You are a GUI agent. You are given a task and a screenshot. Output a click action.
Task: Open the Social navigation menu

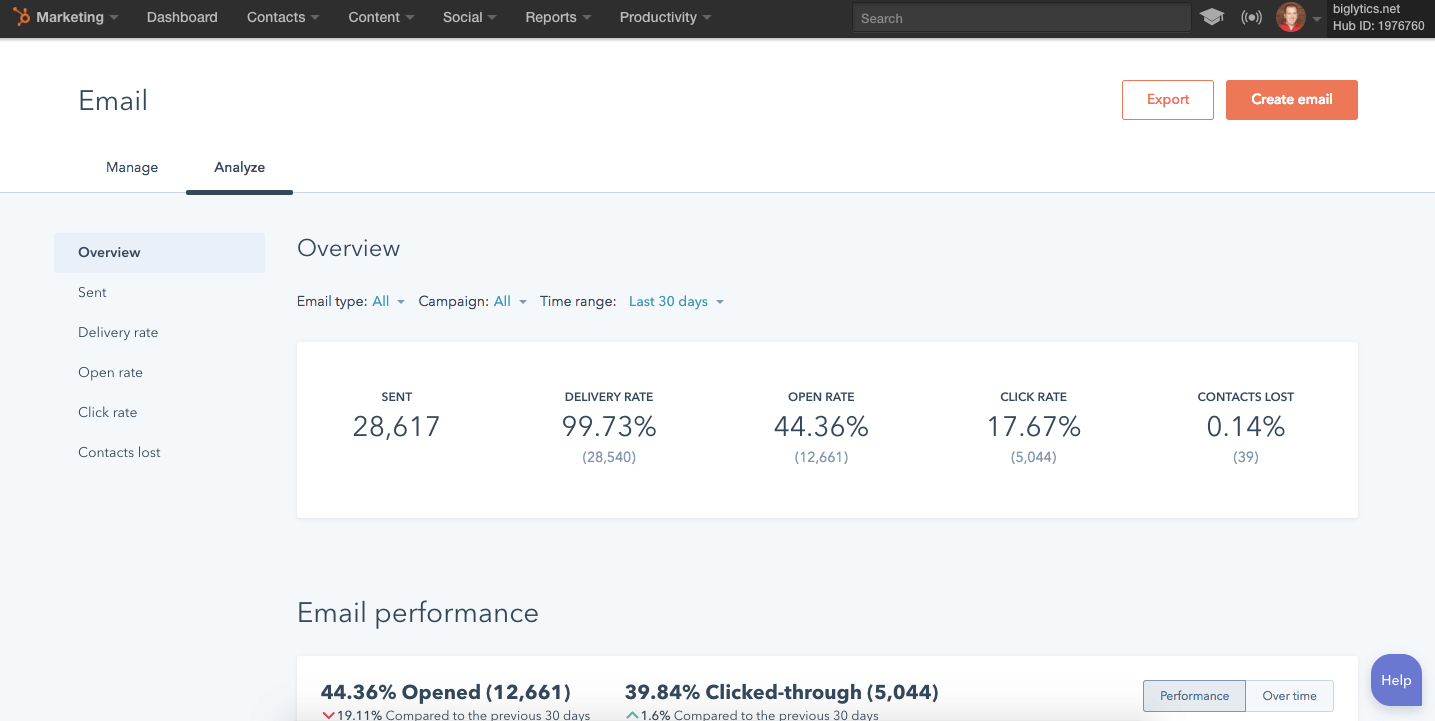click(469, 17)
